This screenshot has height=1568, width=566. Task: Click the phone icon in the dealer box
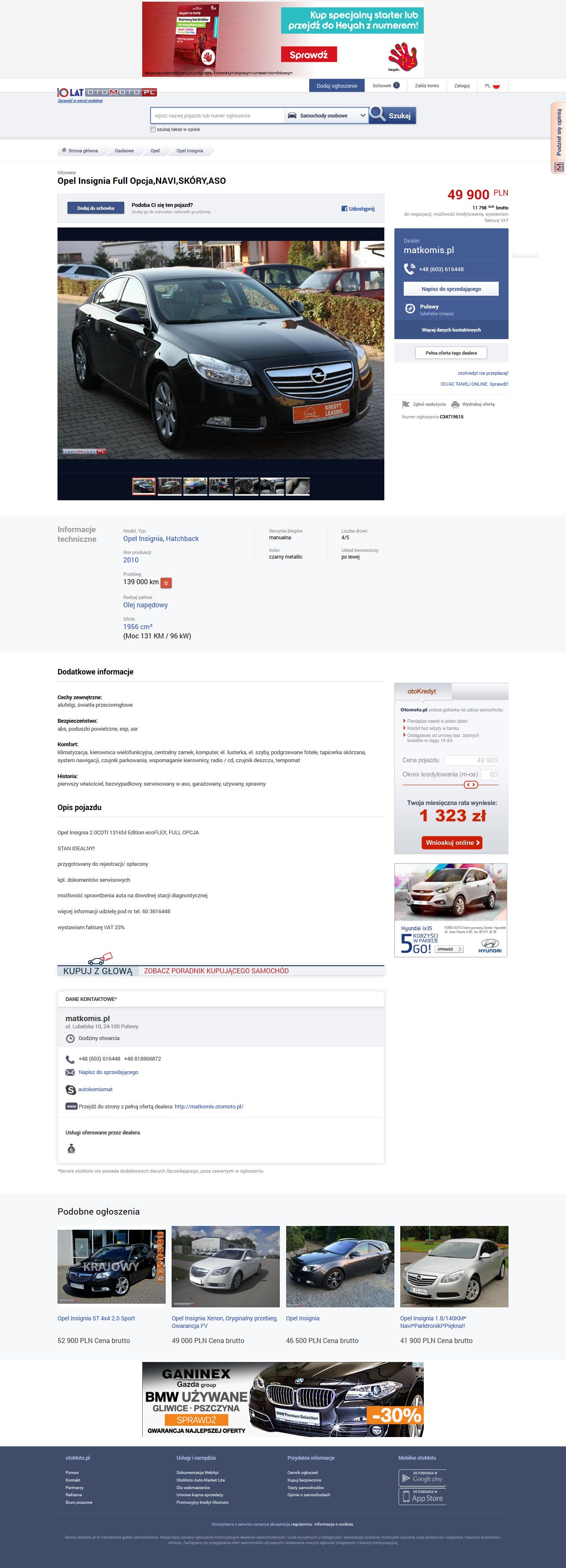pyautogui.click(x=410, y=269)
